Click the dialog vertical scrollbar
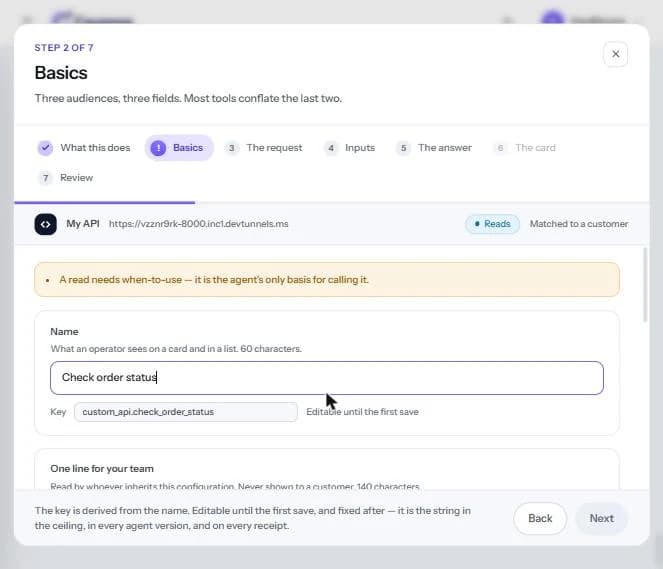The image size is (663, 569). click(645, 285)
